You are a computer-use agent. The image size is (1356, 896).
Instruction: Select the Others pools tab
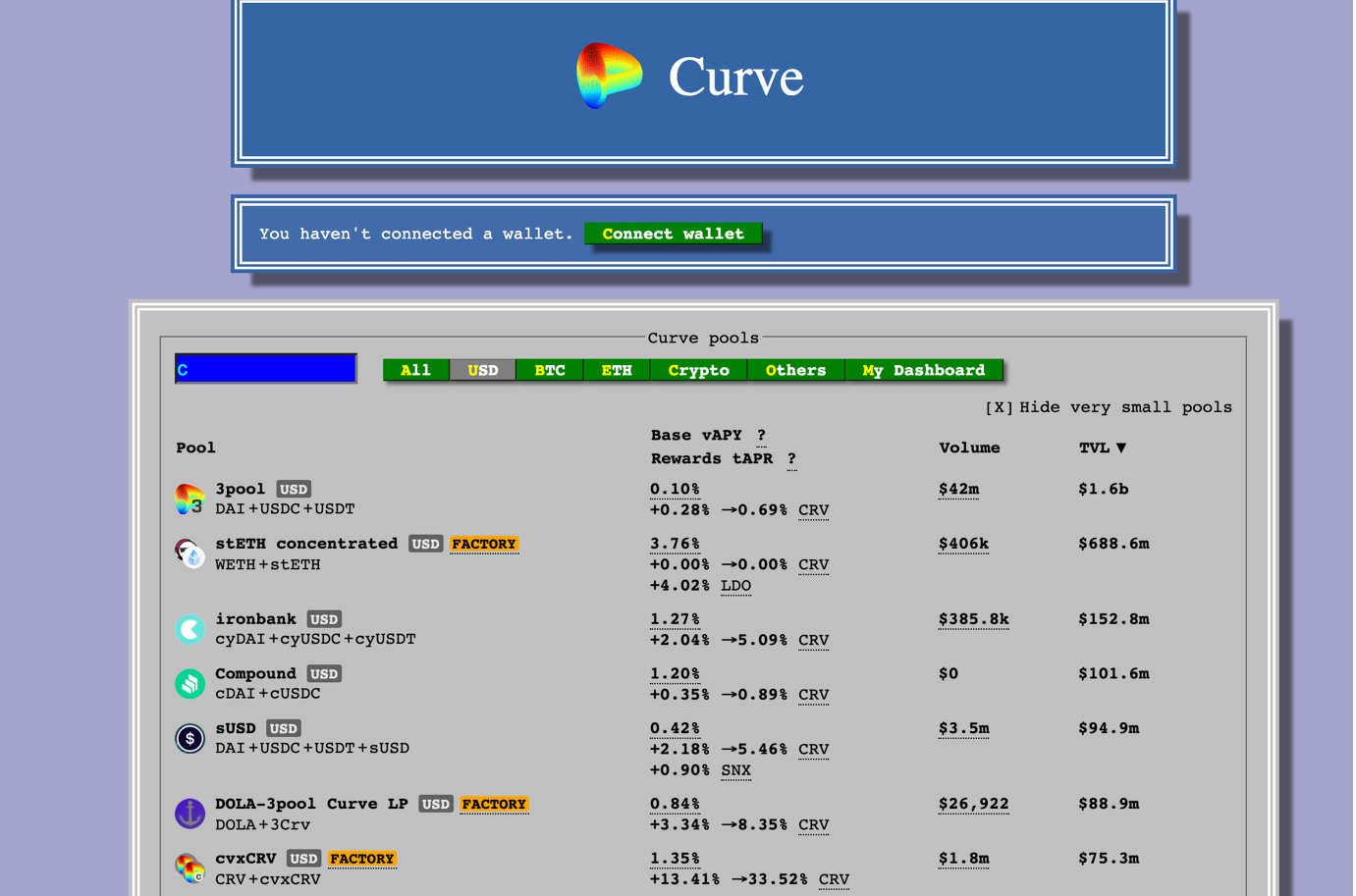click(x=796, y=370)
